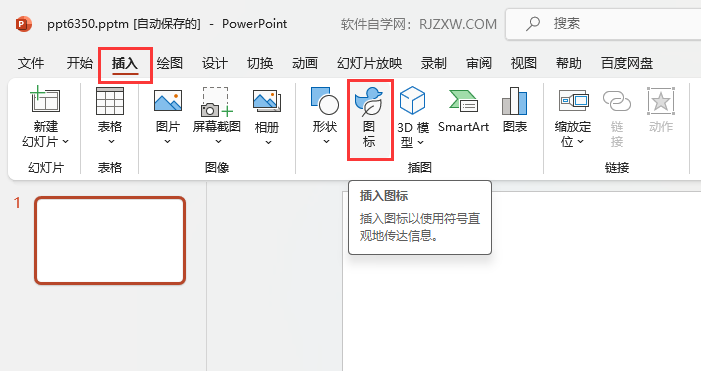Select the 插入 ribbon tab

click(x=125, y=63)
